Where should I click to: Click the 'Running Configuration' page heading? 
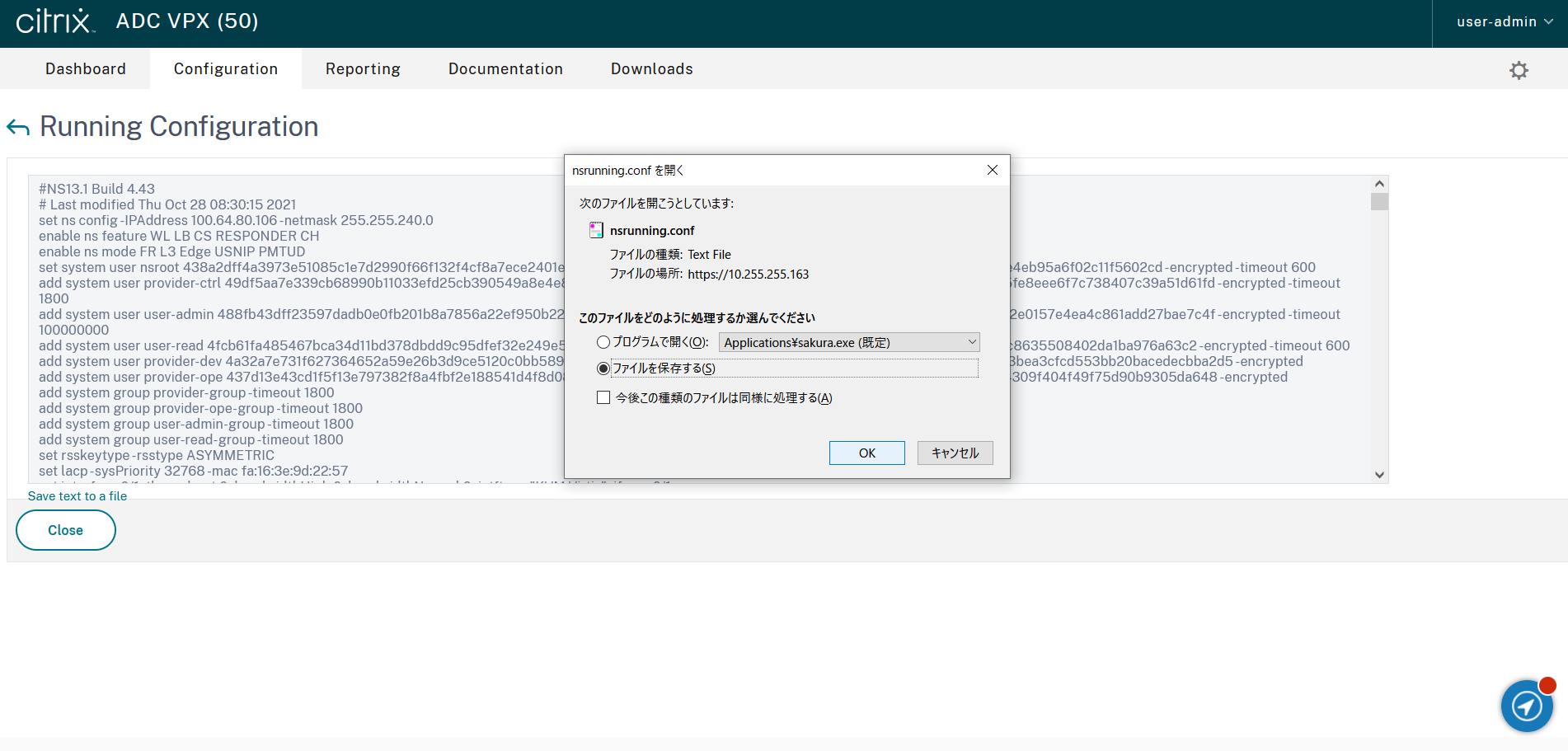pyautogui.click(x=179, y=126)
